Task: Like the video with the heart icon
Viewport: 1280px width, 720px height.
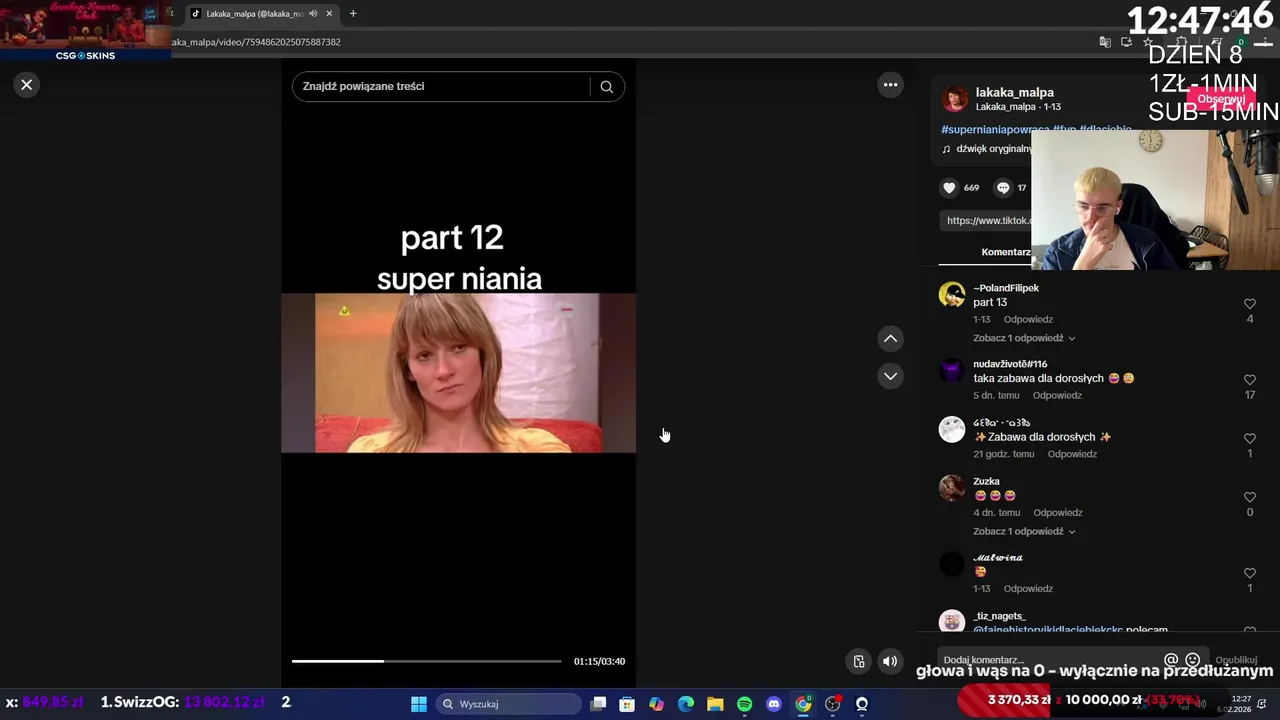Action: click(949, 188)
